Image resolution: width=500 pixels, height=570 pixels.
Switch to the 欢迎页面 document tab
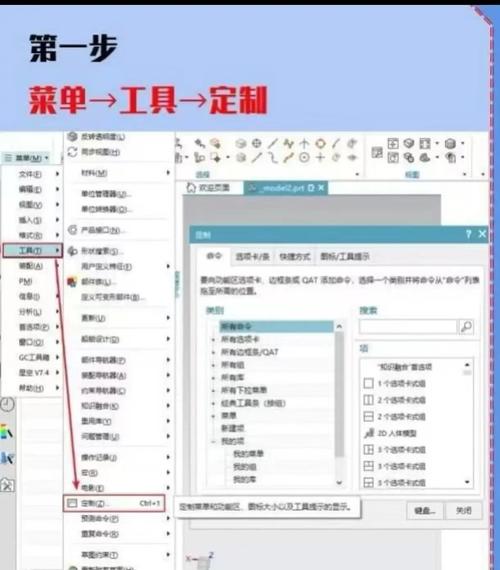click(209, 188)
